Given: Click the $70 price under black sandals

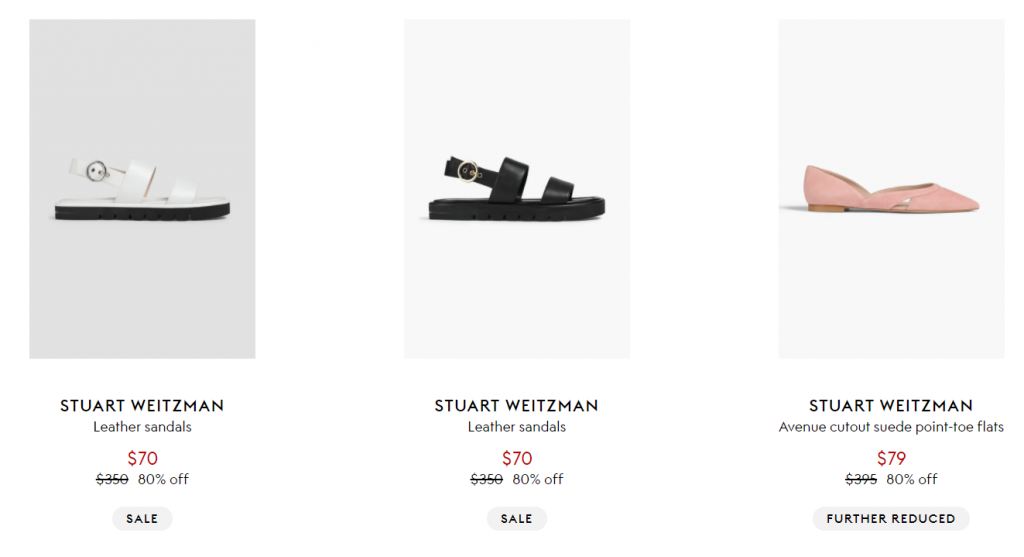Looking at the screenshot, I should [x=516, y=459].
